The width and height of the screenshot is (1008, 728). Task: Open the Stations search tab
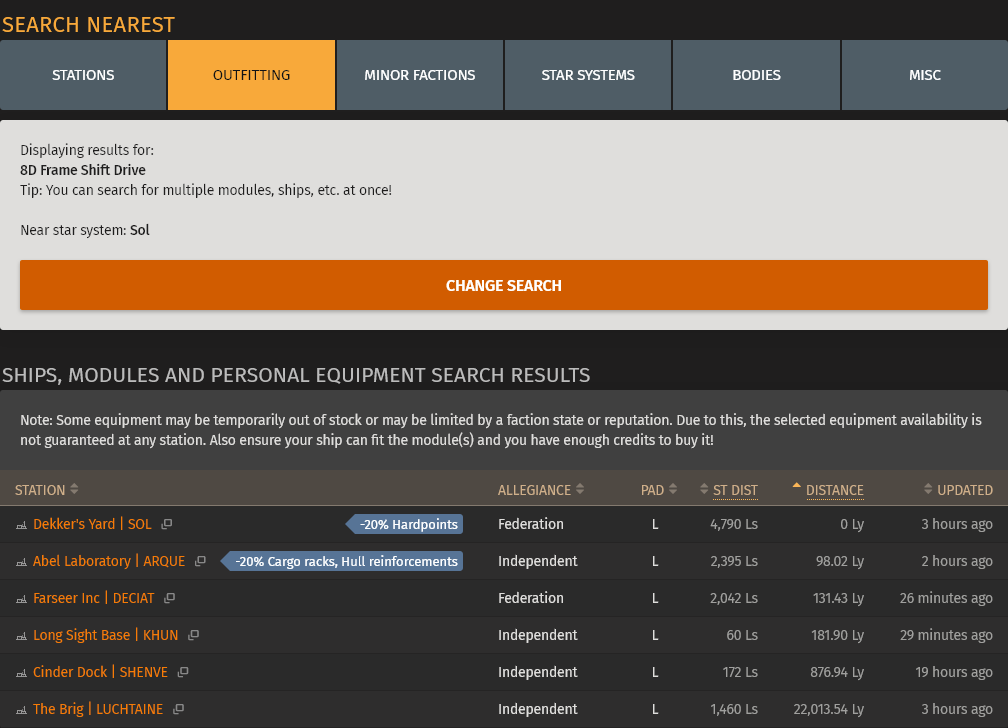[83, 75]
